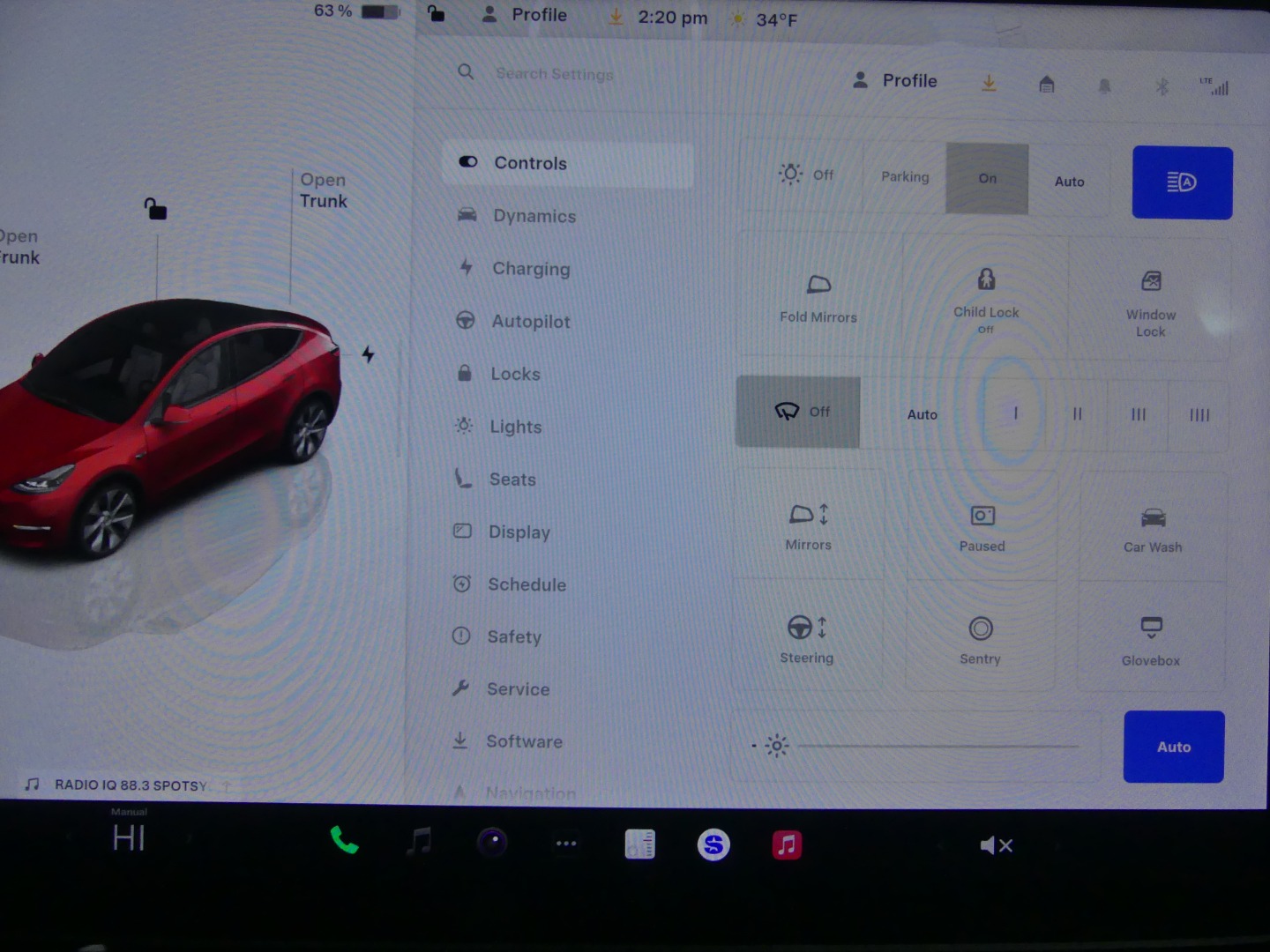Set headlights to Parking
1270x952 pixels.
pos(905,177)
